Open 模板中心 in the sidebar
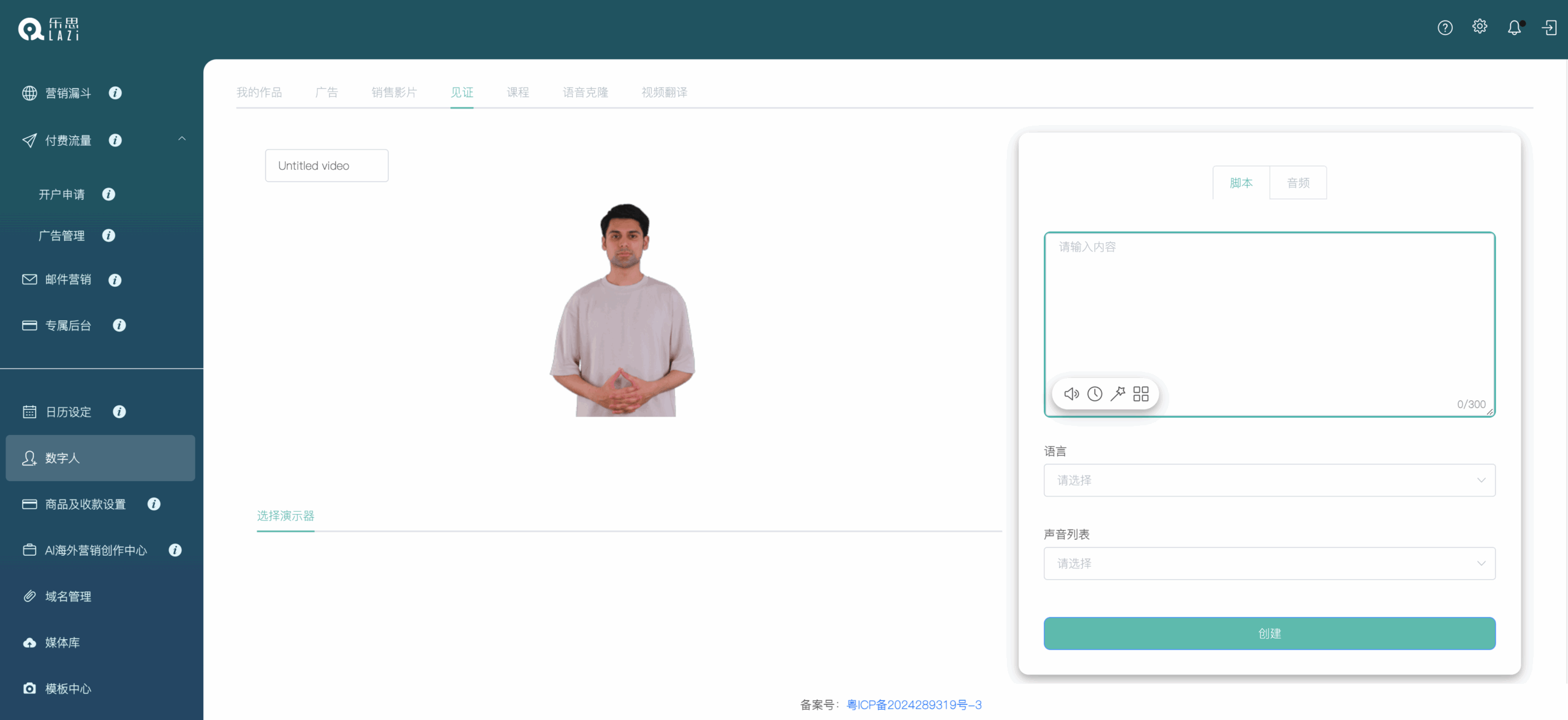 click(x=68, y=689)
